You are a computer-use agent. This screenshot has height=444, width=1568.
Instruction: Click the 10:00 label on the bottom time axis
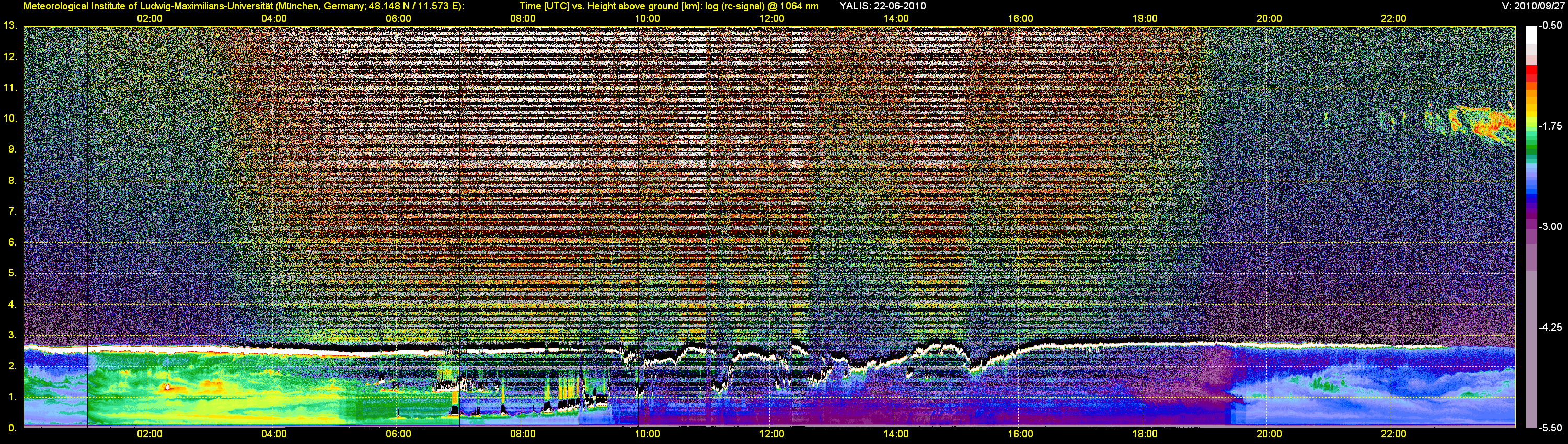647,434
